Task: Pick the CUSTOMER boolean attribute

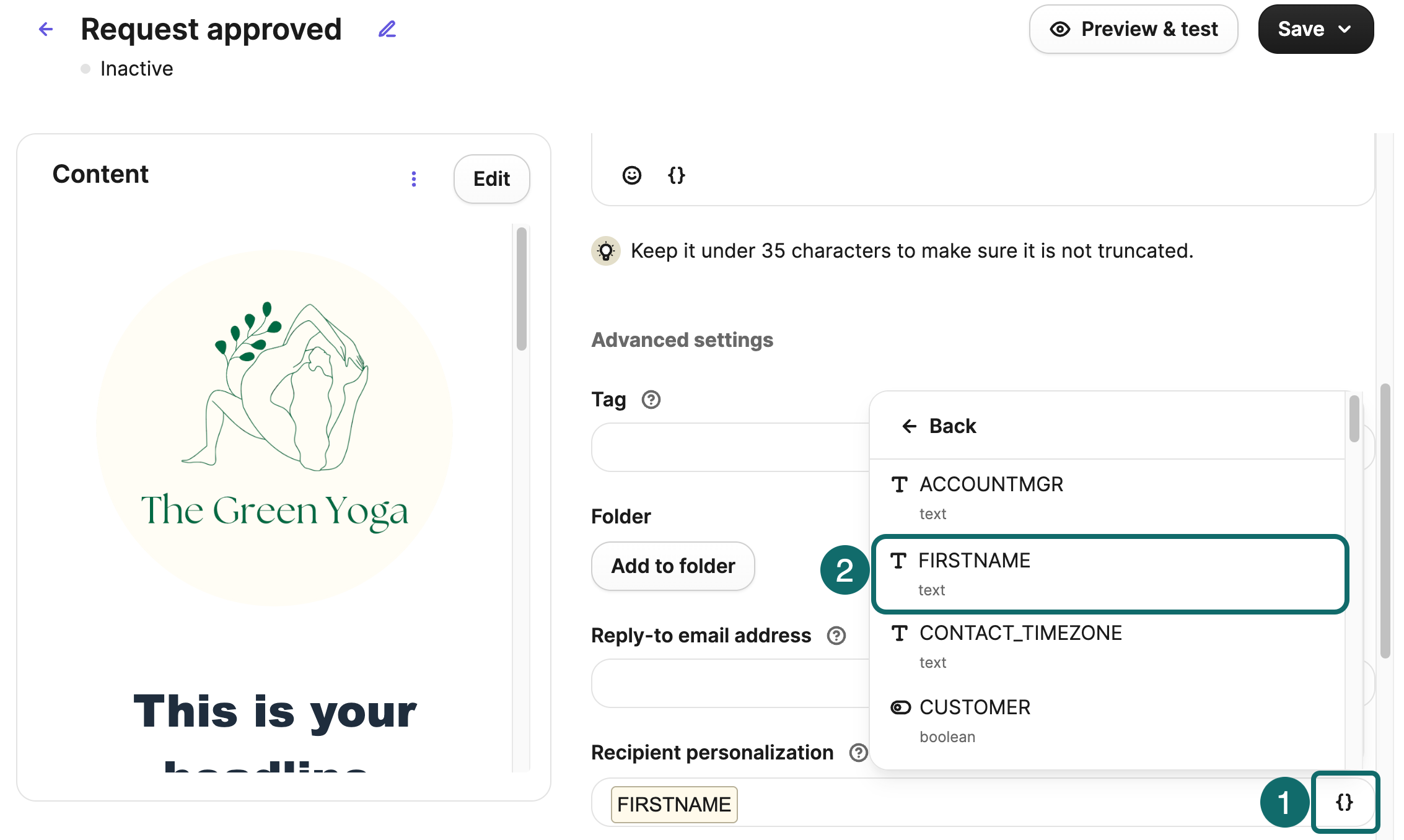Action: pos(975,707)
